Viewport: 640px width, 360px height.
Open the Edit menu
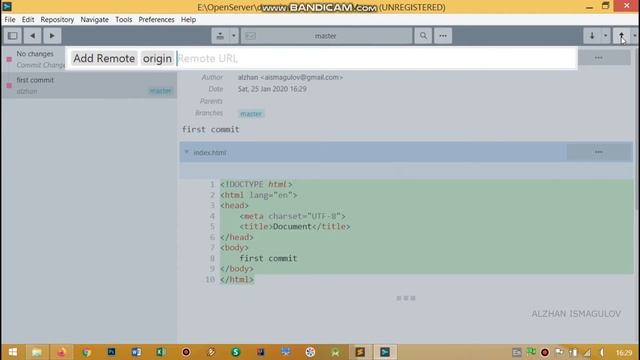click(28, 20)
